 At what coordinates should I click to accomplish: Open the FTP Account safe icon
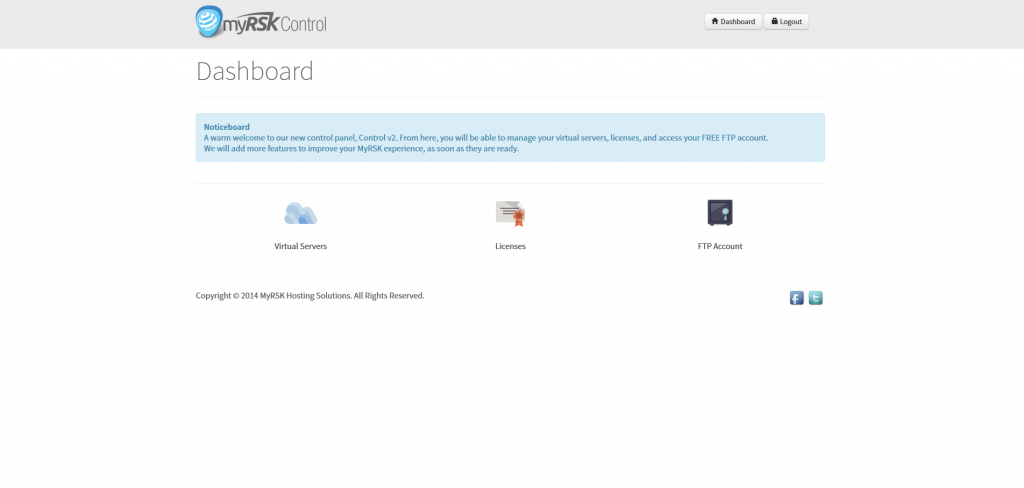pos(720,213)
